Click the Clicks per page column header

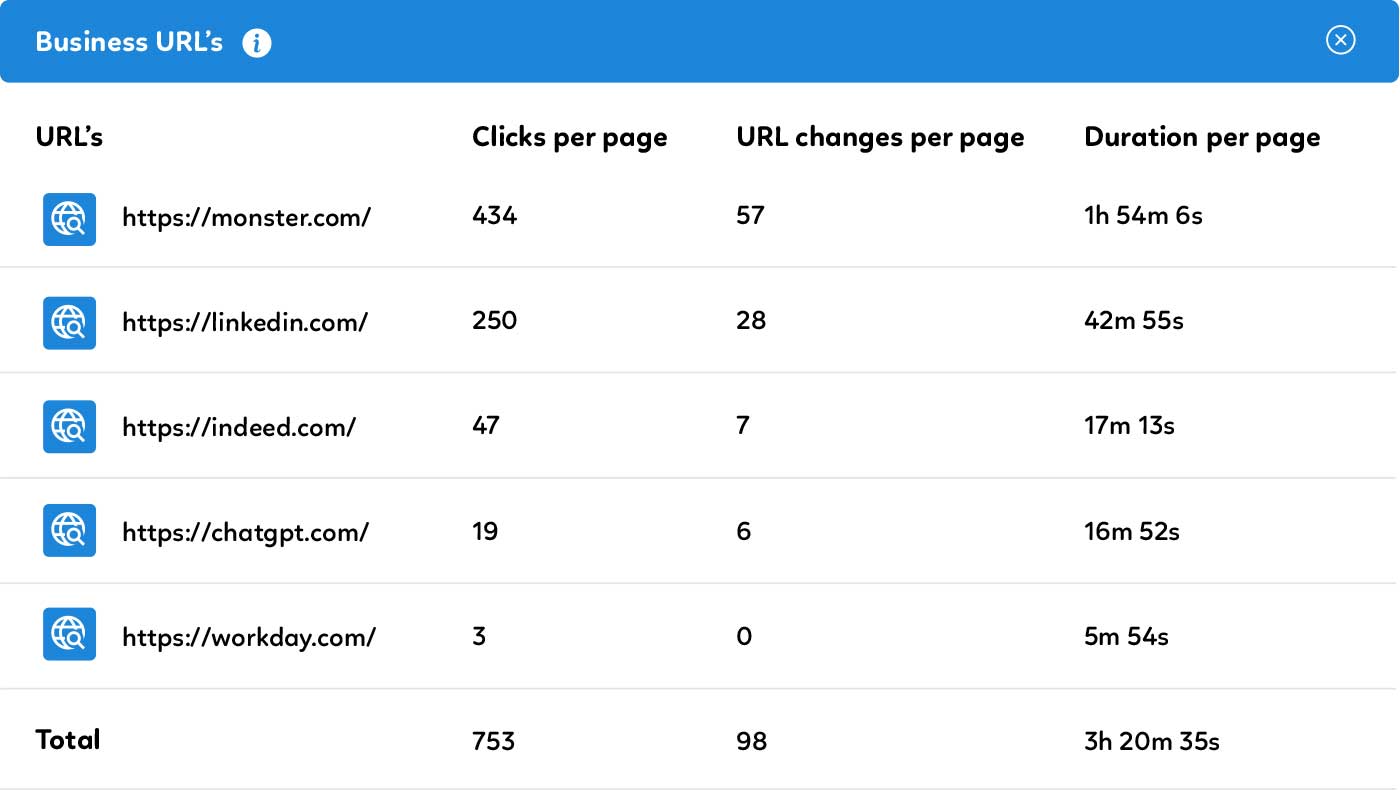569,137
